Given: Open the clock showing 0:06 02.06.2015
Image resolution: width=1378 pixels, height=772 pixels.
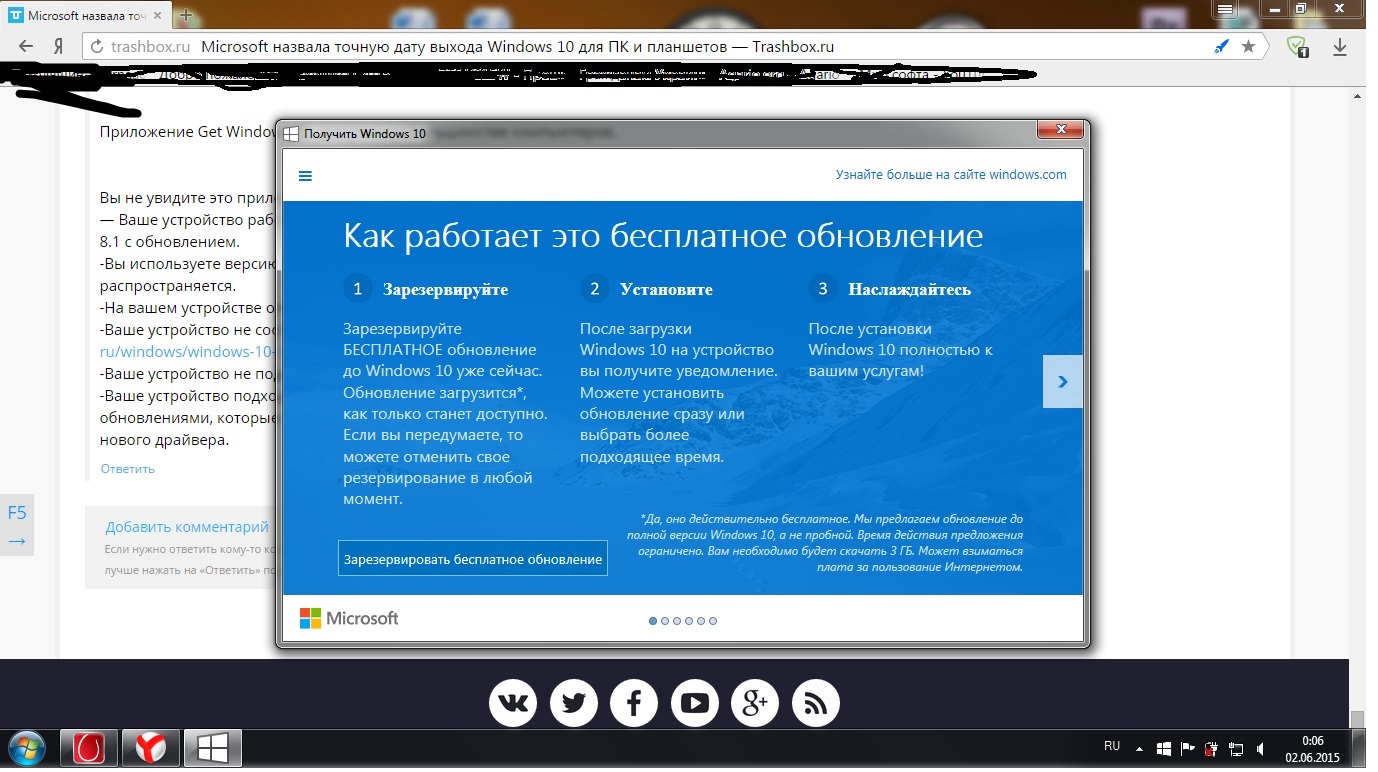Looking at the screenshot, I should click(1312, 749).
